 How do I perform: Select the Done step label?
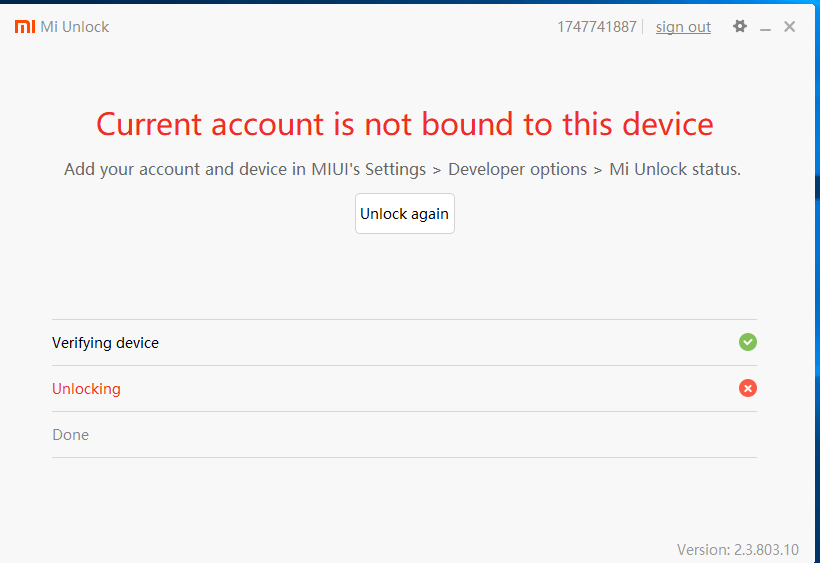(70, 435)
